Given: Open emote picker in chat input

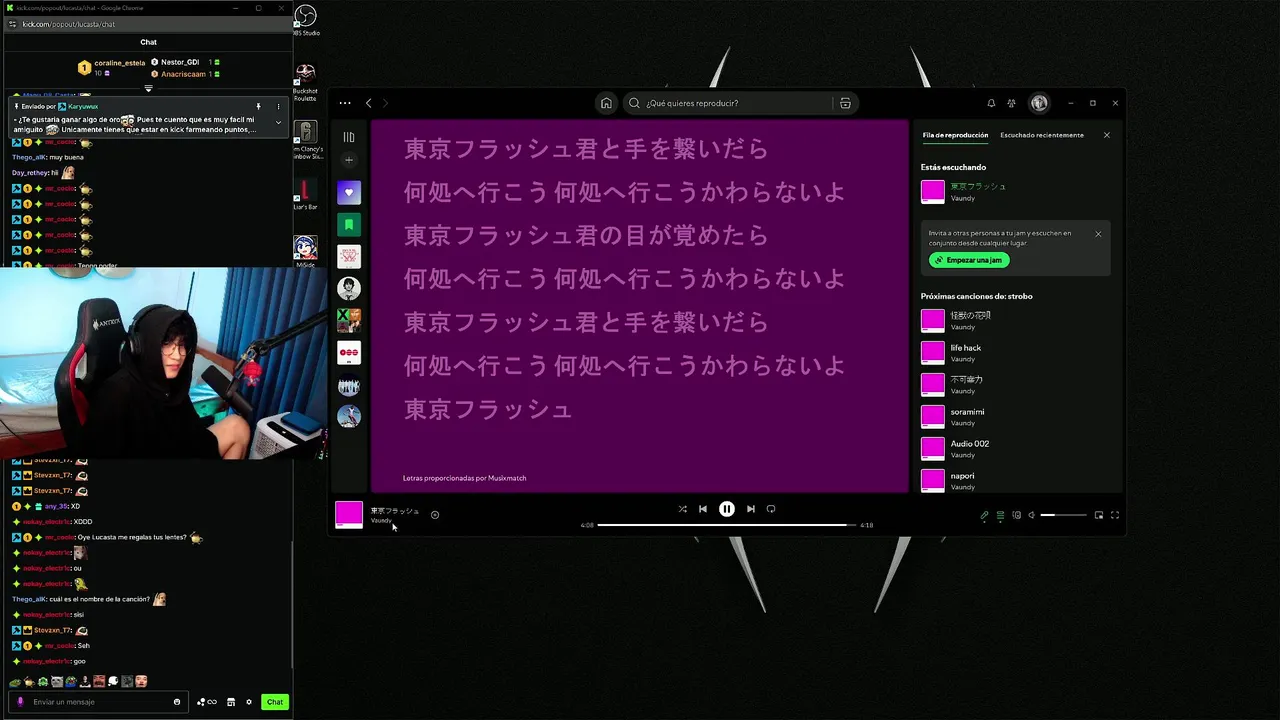Looking at the screenshot, I should tap(177, 702).
